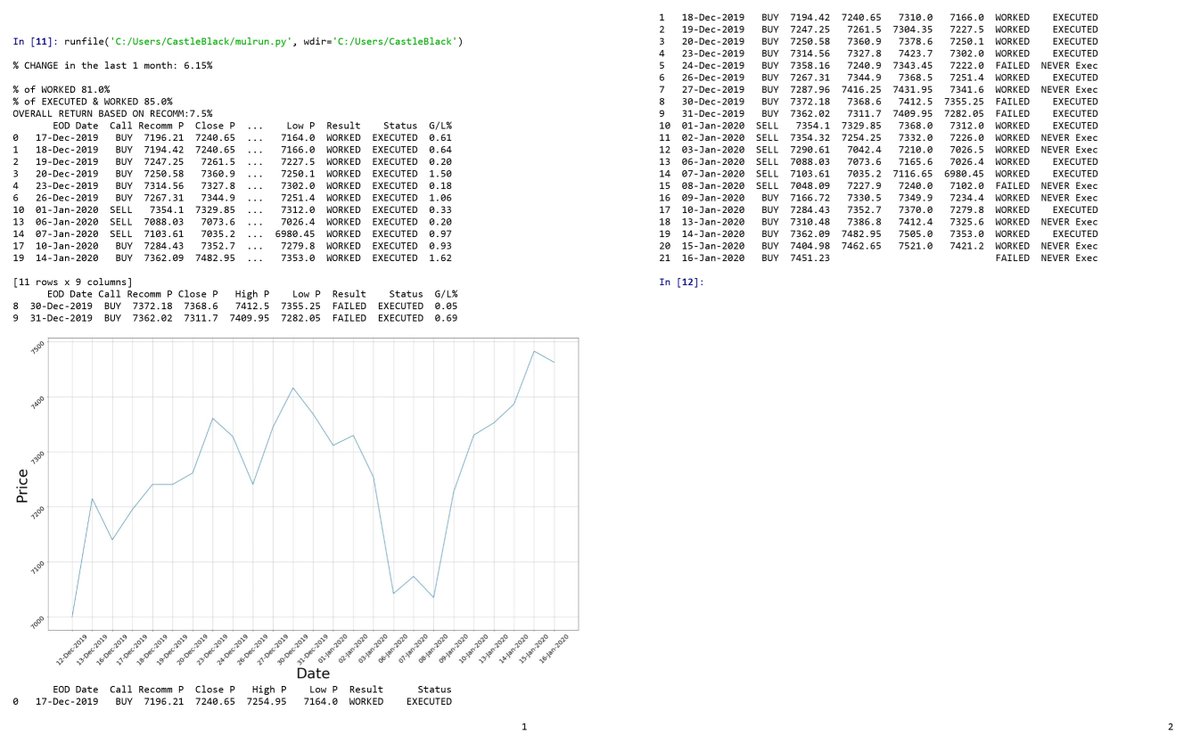The image size is (1200, 743).
Task: Click the "7500" y-axis tick label
Action: coord(40,346)
